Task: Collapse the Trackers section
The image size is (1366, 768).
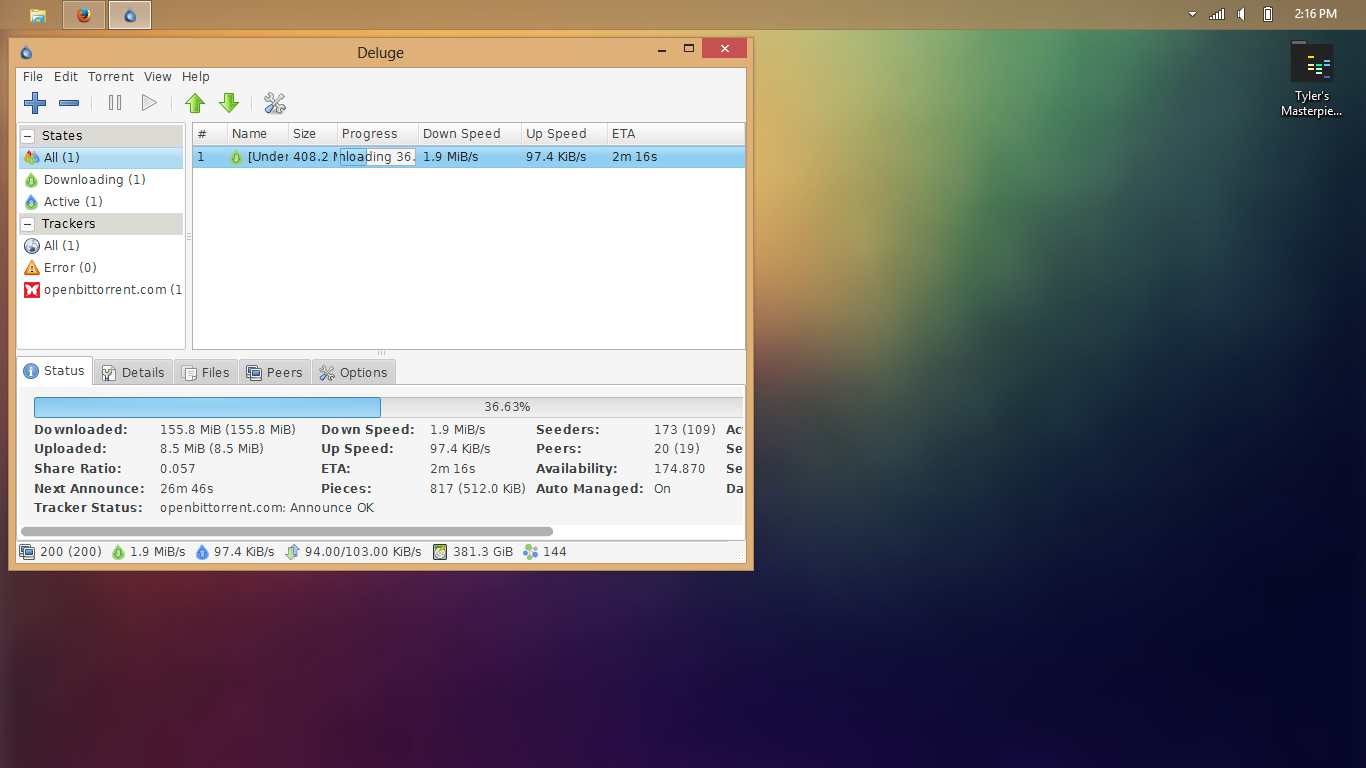Action: (28, 224)
